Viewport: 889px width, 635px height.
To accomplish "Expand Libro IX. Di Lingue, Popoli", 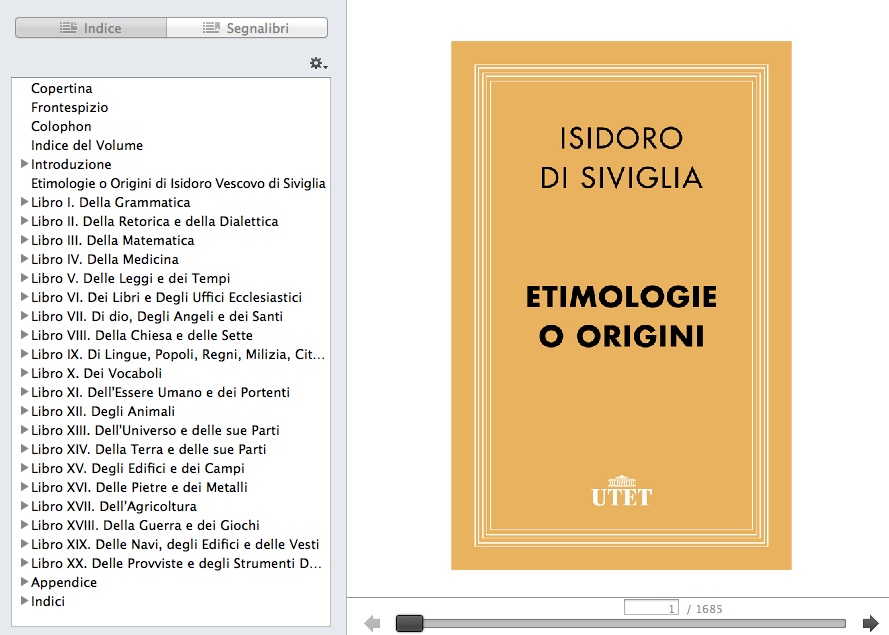I will pyautogui.click(x=24, y=354).
